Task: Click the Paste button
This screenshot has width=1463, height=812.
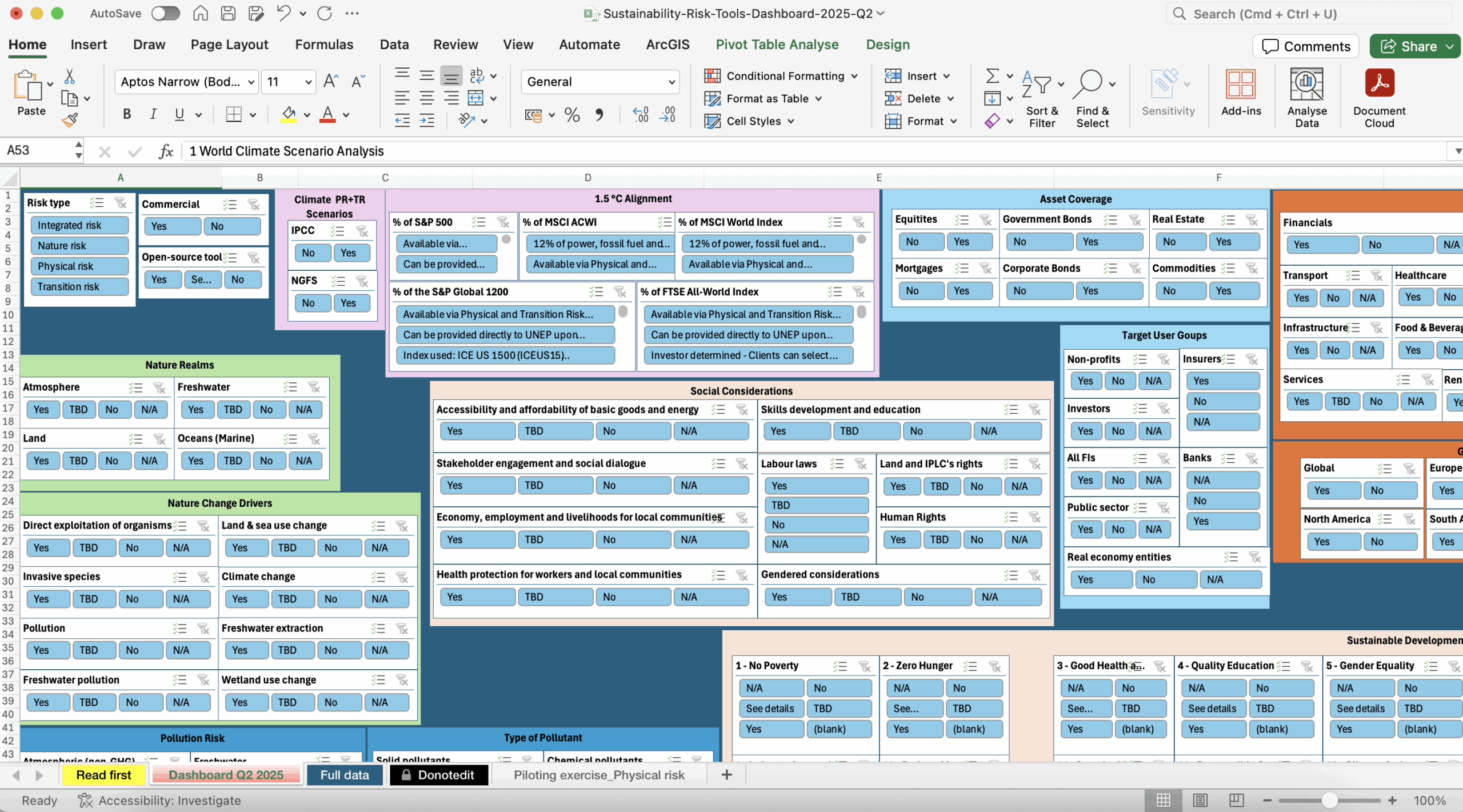Action: click(31, 94)
